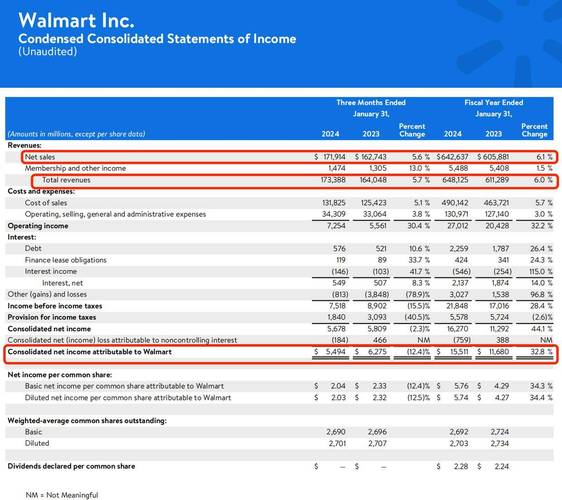Click the operating income value 7,254
562x500 pixels.
337,226
